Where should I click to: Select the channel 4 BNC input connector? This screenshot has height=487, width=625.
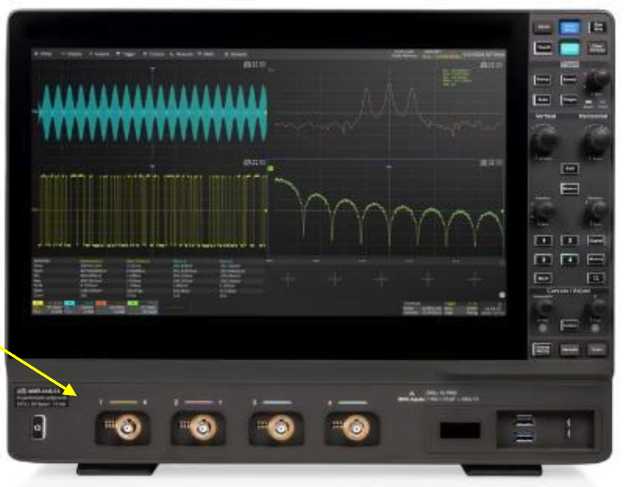coord(350,428)
